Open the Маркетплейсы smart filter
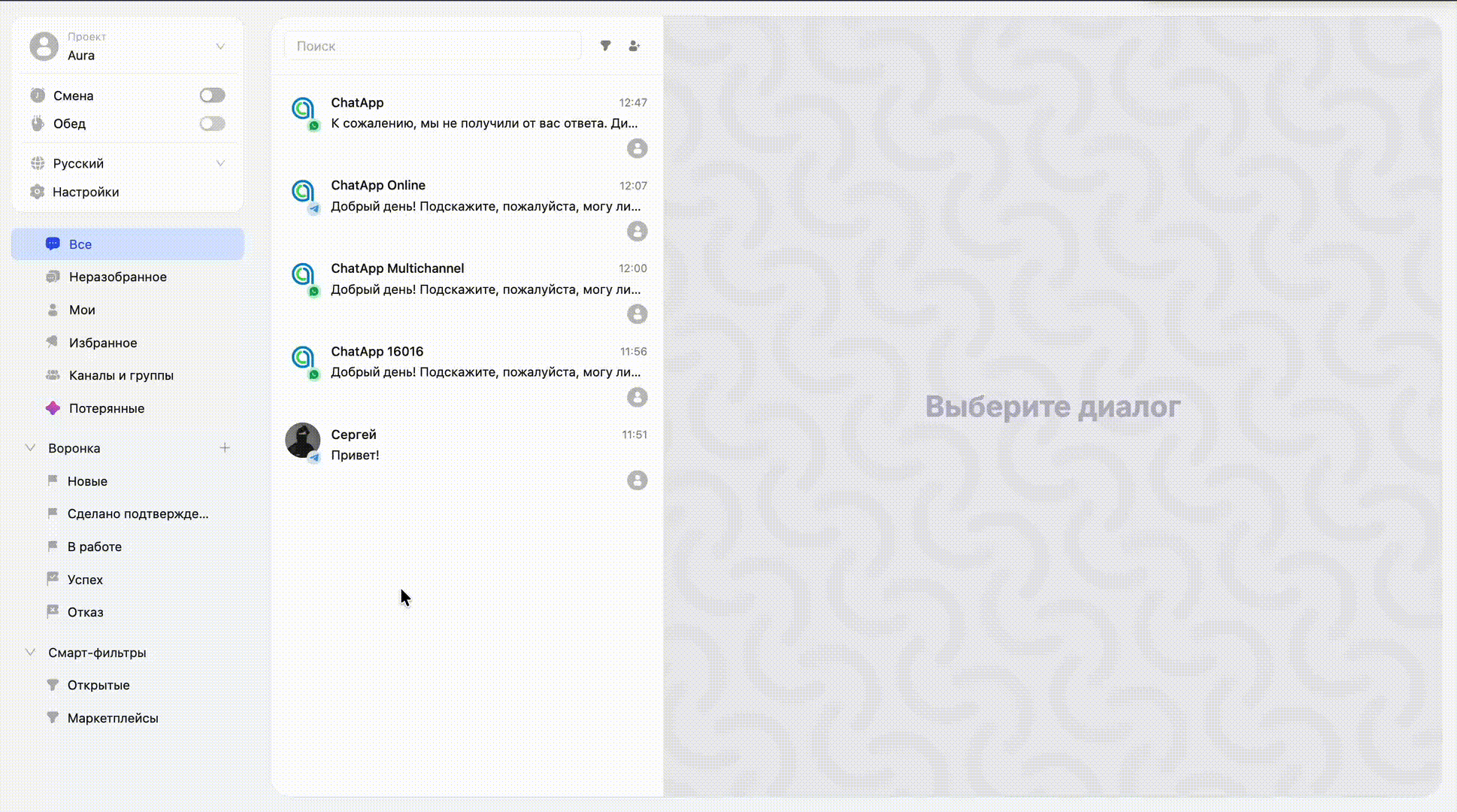The height and width of the screenshot is (812, 1457). [113, 718]
